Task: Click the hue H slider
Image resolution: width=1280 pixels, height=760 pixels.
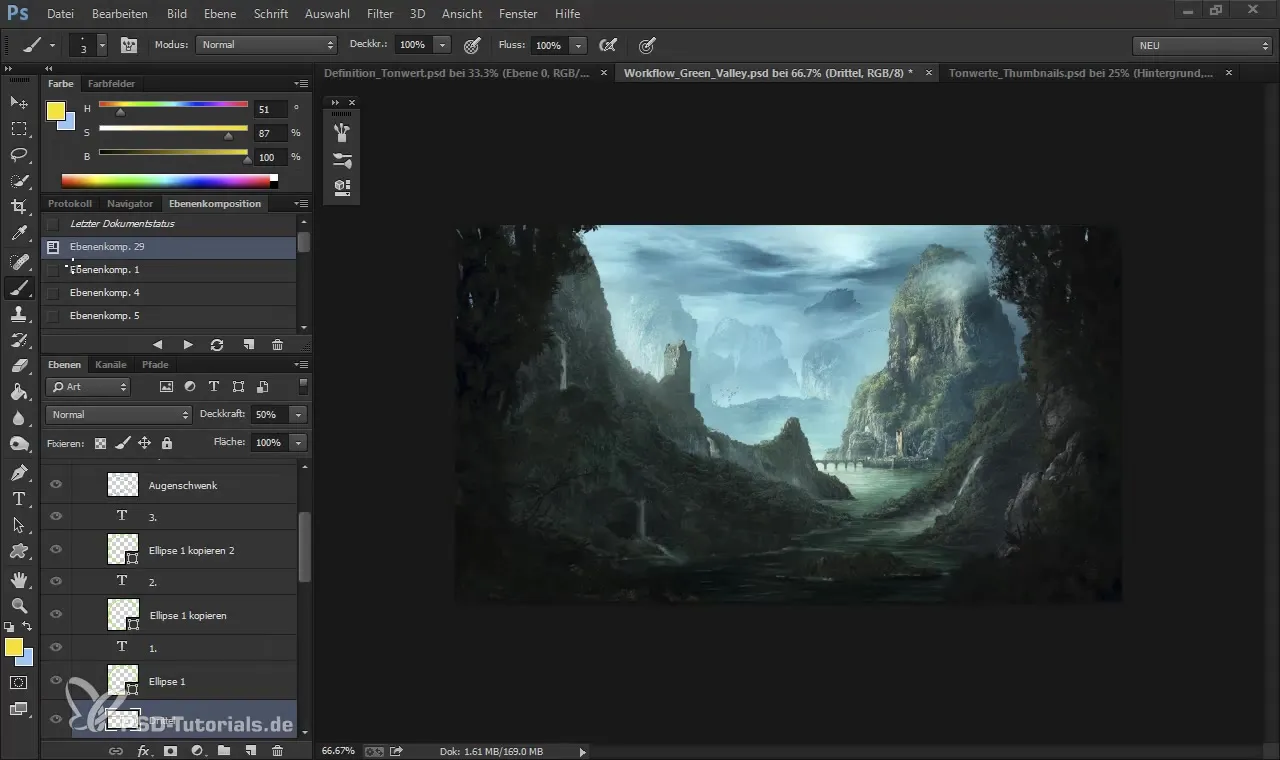Action: (173, 104)
